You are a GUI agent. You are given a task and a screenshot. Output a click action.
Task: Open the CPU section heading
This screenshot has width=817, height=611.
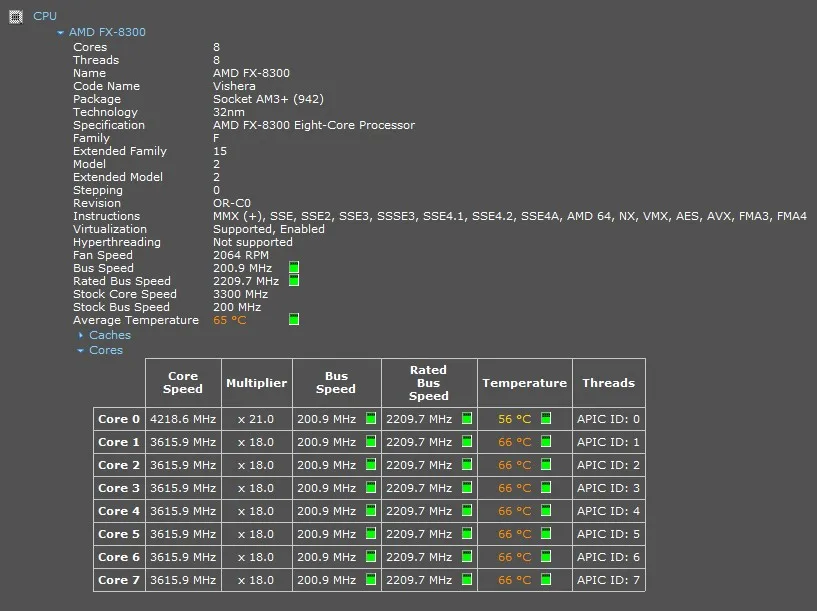coord(45,16)
